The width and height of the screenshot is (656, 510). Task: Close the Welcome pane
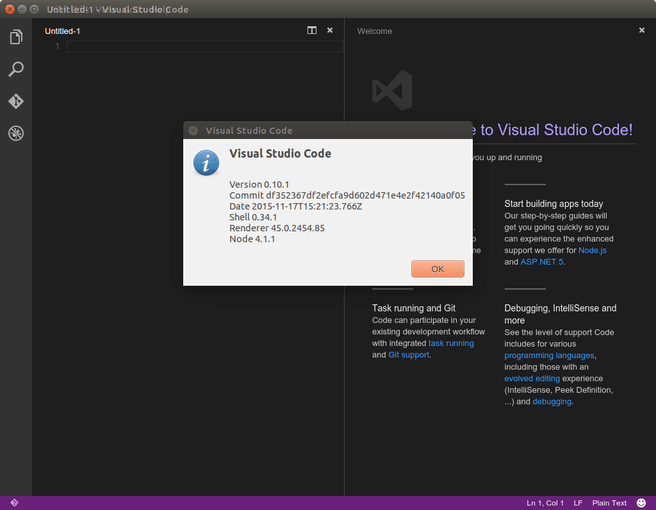pyautogui.click(x=642, y=31)
